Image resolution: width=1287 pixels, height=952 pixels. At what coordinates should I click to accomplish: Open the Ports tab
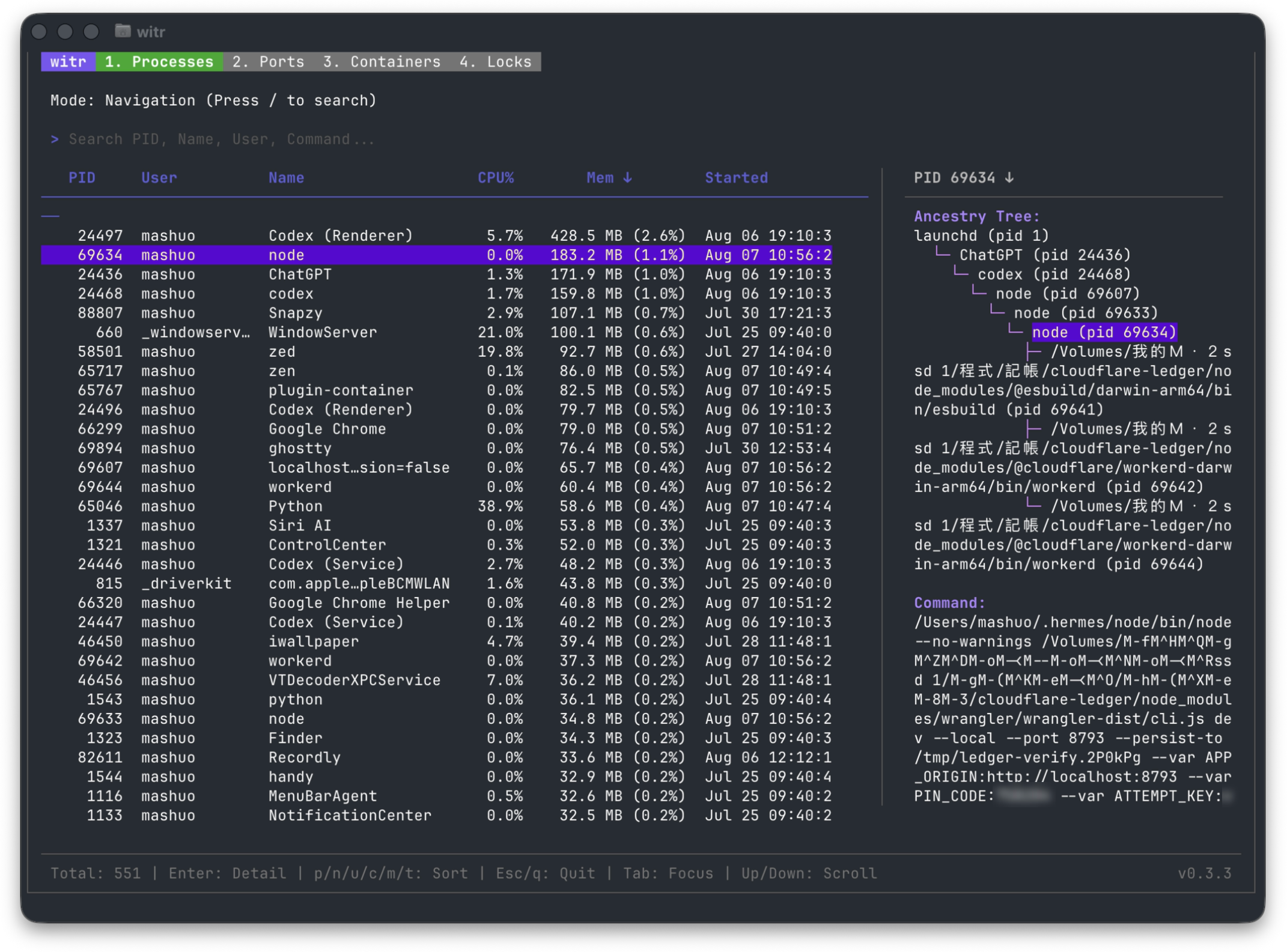pyautogui.click(x=268, y=62)
